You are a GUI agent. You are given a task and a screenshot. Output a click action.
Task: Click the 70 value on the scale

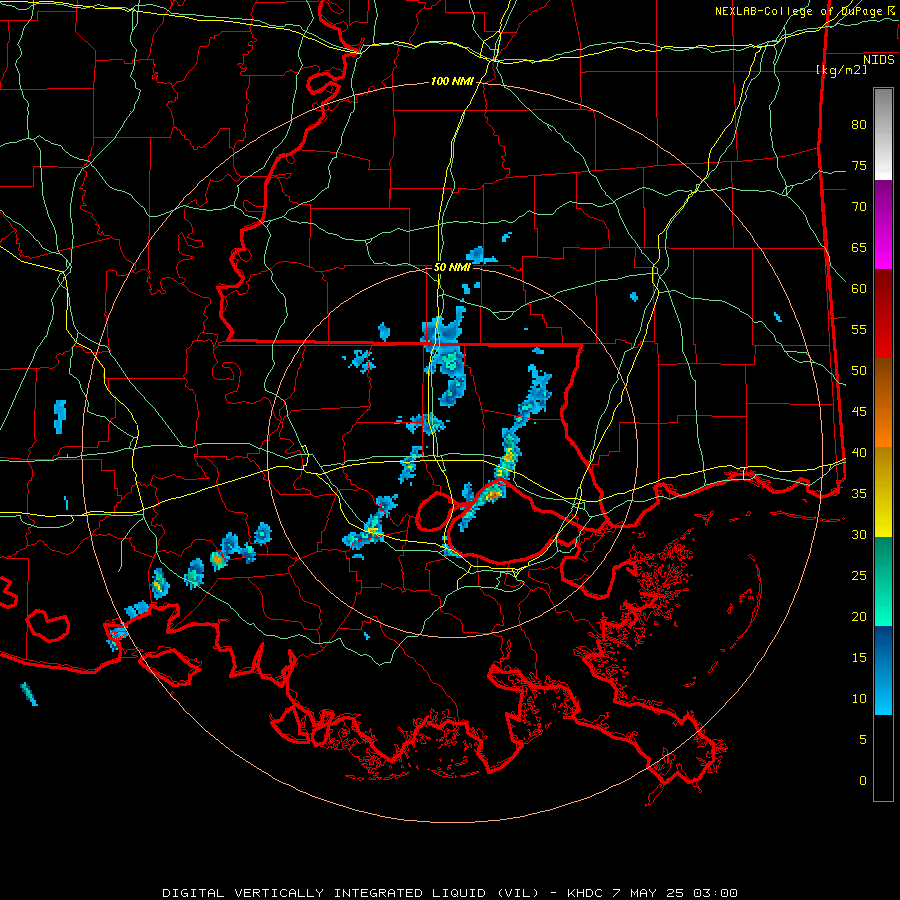pyautogui.click(x=859, y=207)
